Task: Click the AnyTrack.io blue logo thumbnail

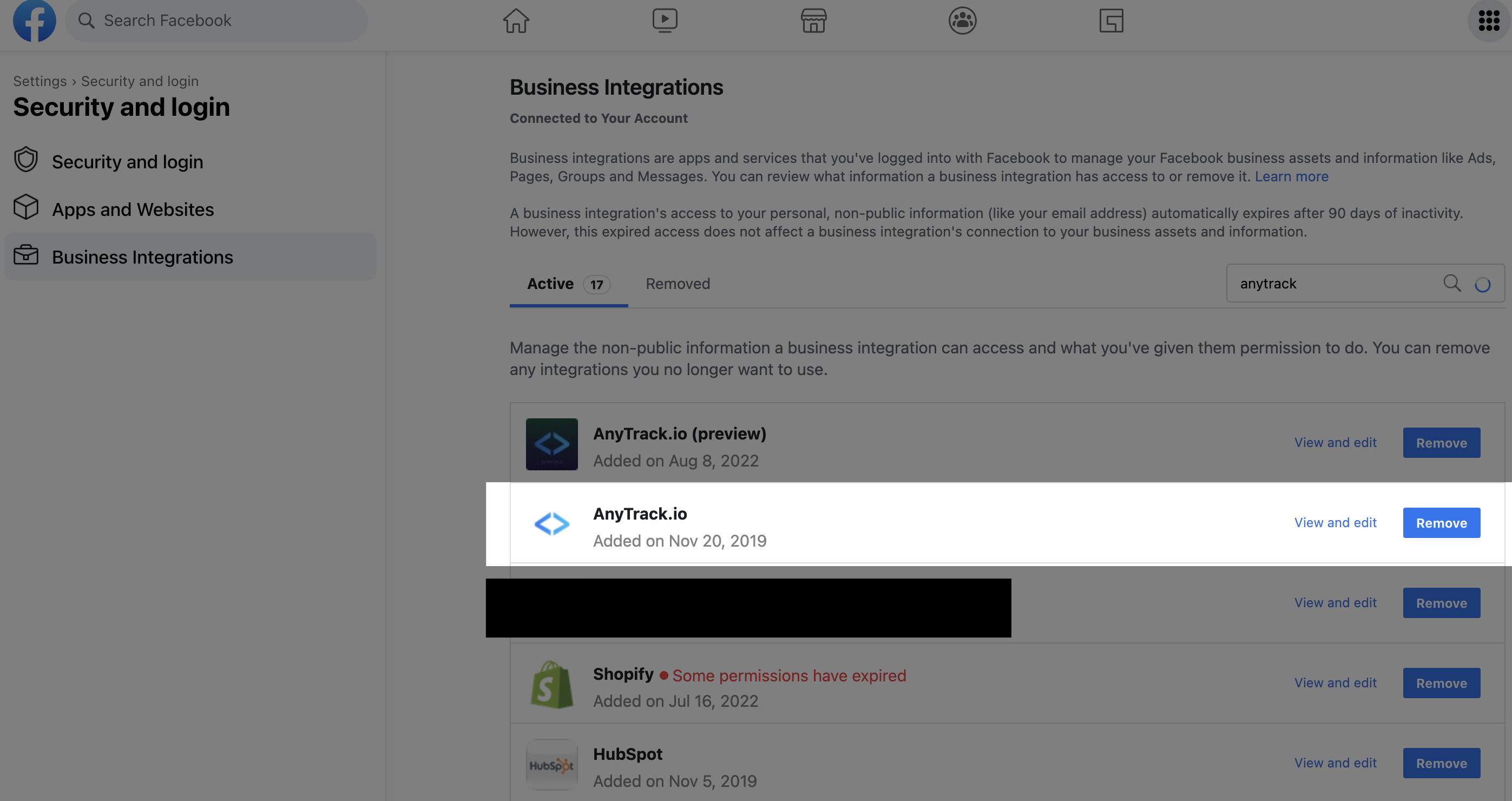Action: coord(552,523)
